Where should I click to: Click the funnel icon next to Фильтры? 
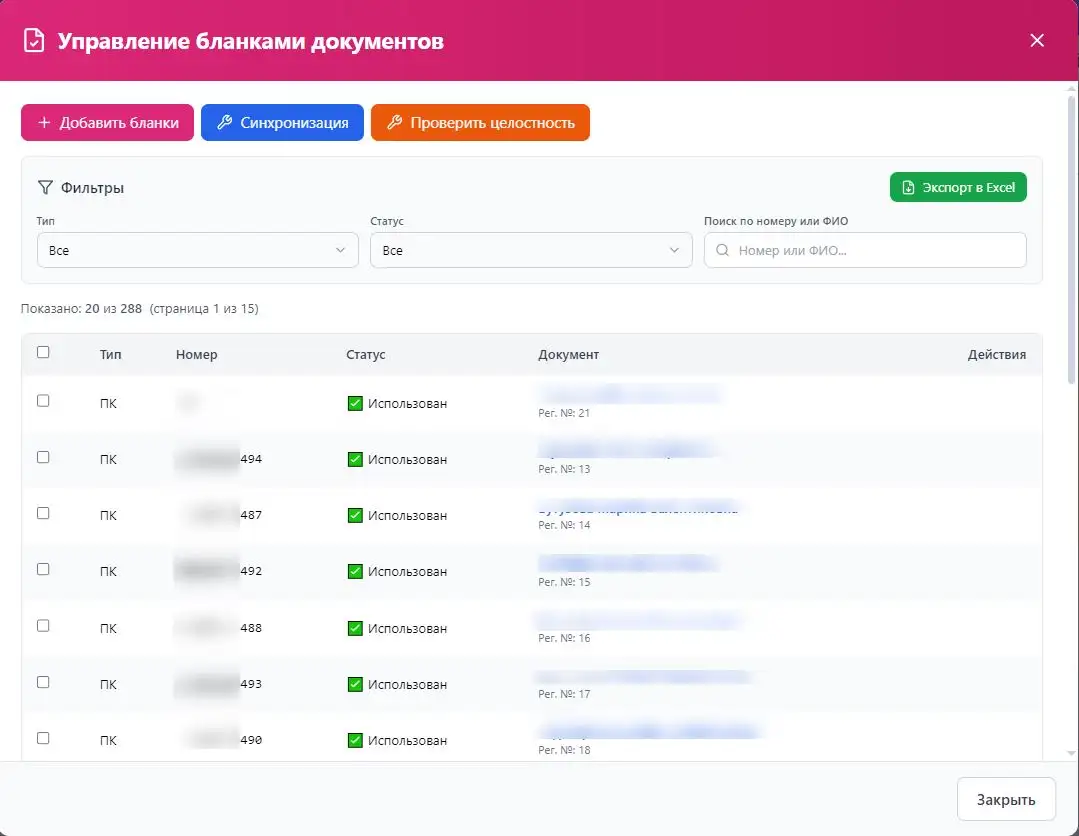[x=45, y=187]
